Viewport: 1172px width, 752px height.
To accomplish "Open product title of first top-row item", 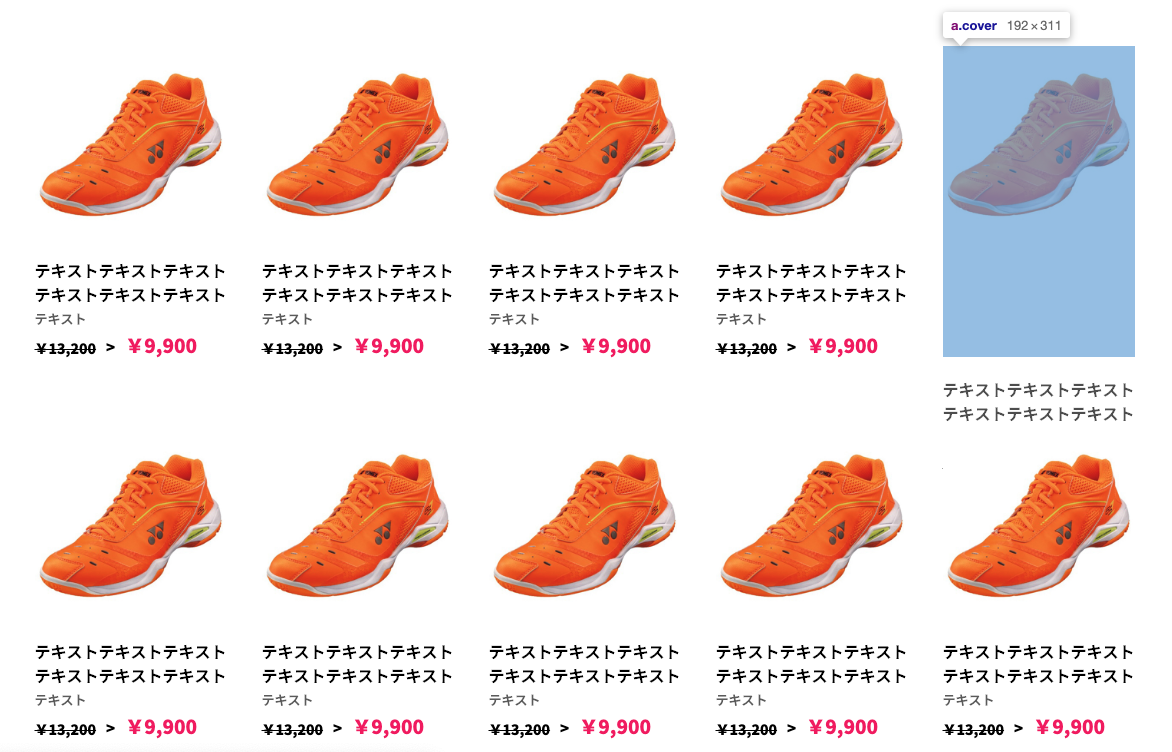I will 130,283.
